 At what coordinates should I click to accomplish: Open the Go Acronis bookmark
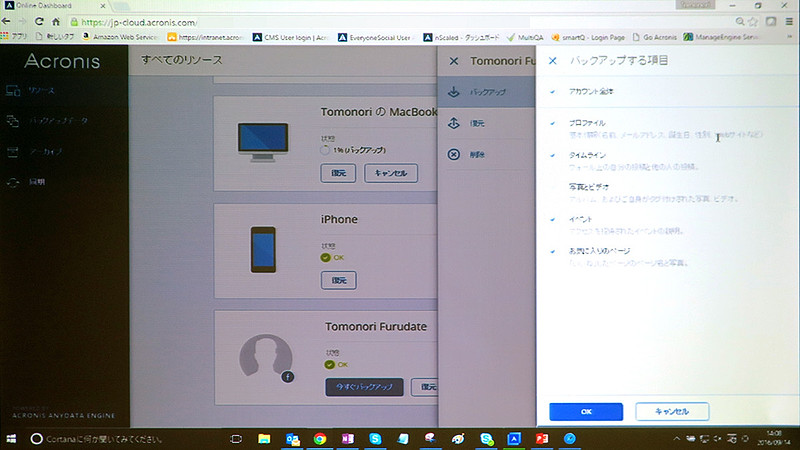655,37
